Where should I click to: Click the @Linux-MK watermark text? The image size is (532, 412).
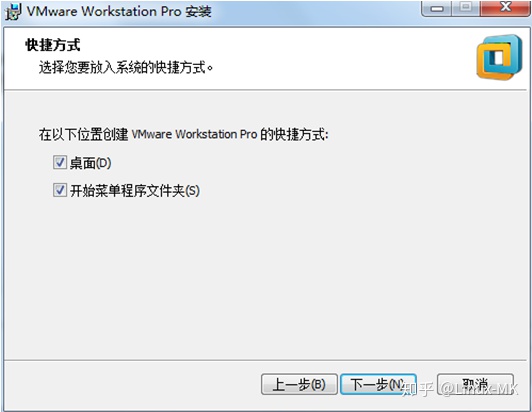click(479, 389)
